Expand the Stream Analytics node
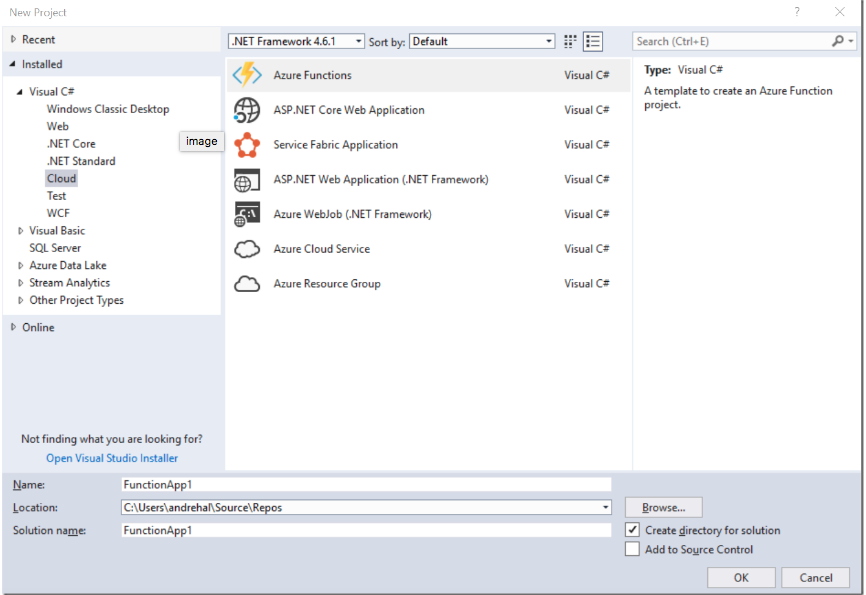This screenshot has width=866, height=595. [x=20, y=283]
